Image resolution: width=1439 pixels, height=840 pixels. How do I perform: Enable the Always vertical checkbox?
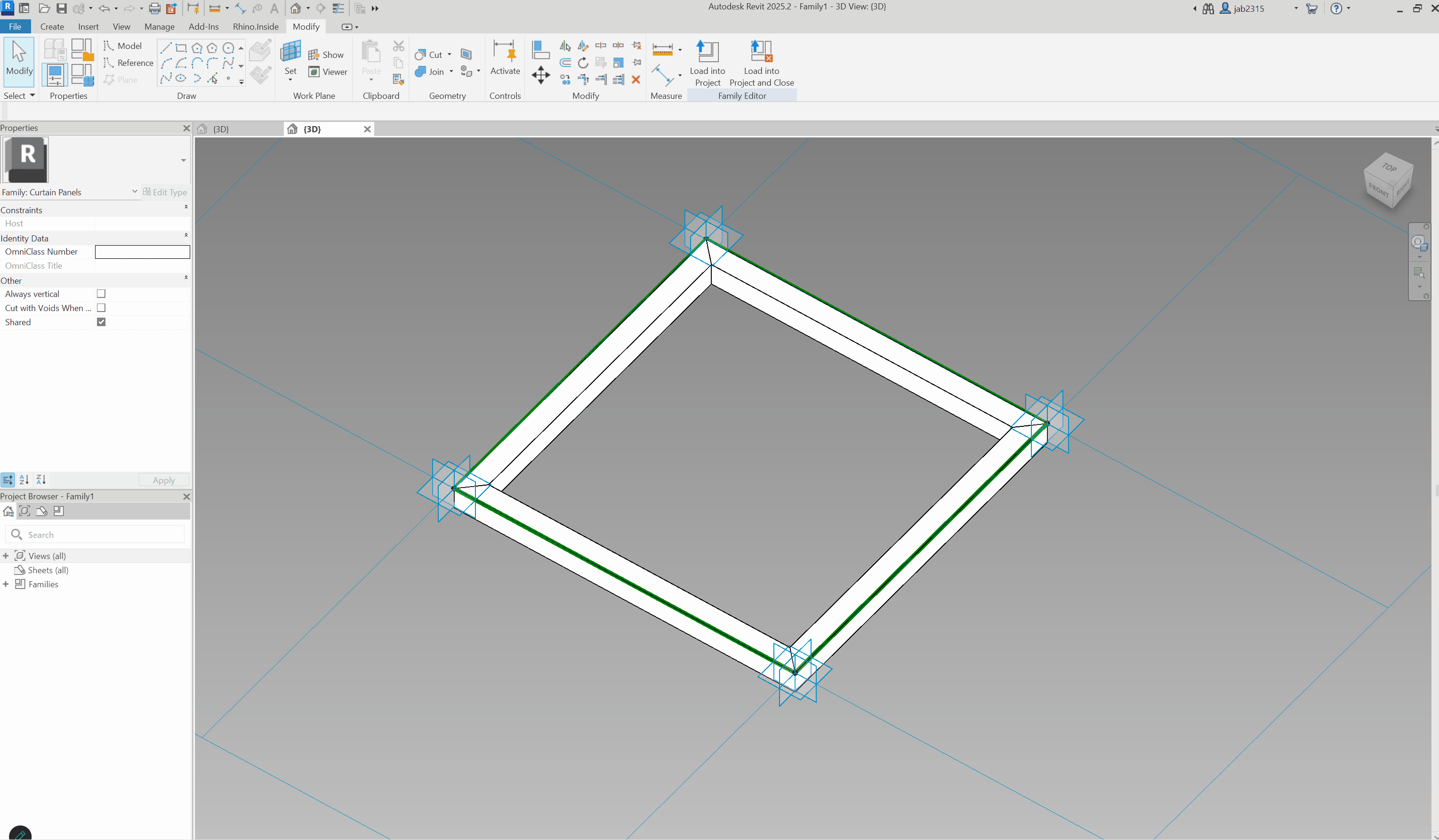click(x=101, y=294)
